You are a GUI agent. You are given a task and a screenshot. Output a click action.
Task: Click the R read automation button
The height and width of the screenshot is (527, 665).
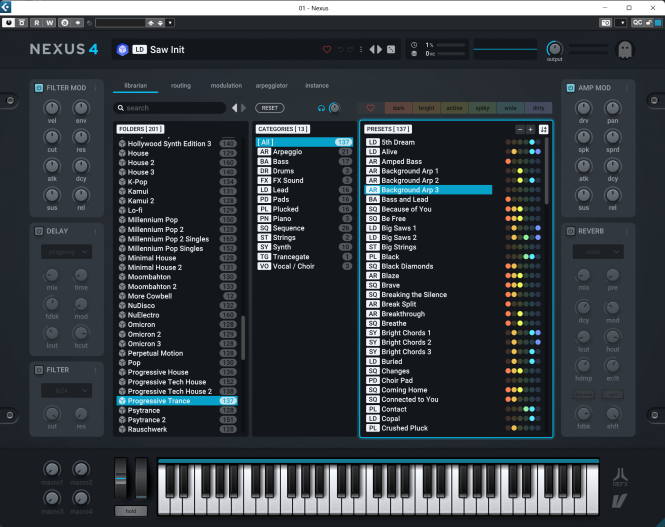pyautogui.click(x=37, y=23)
